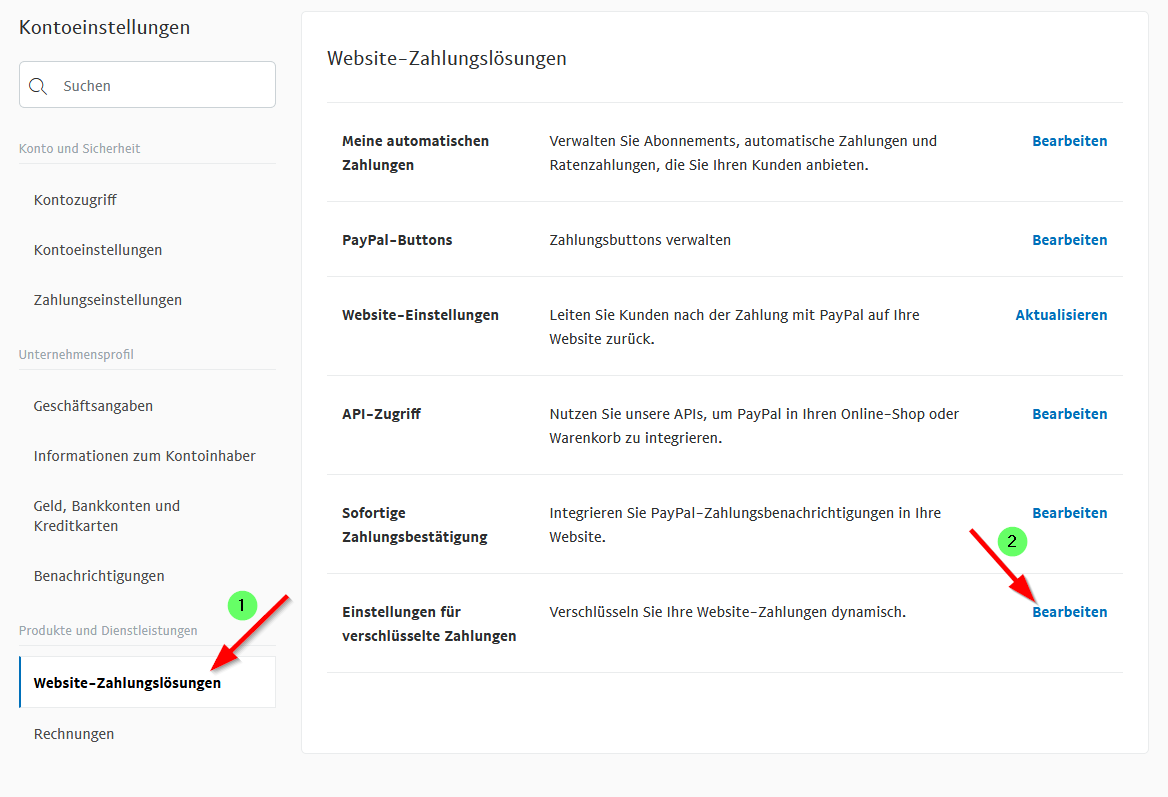Edit Sofortige Zahlungsbestätigung settings
Image resolution: width=1168 pixels, height=797 pixels.
pos(1069,513)
